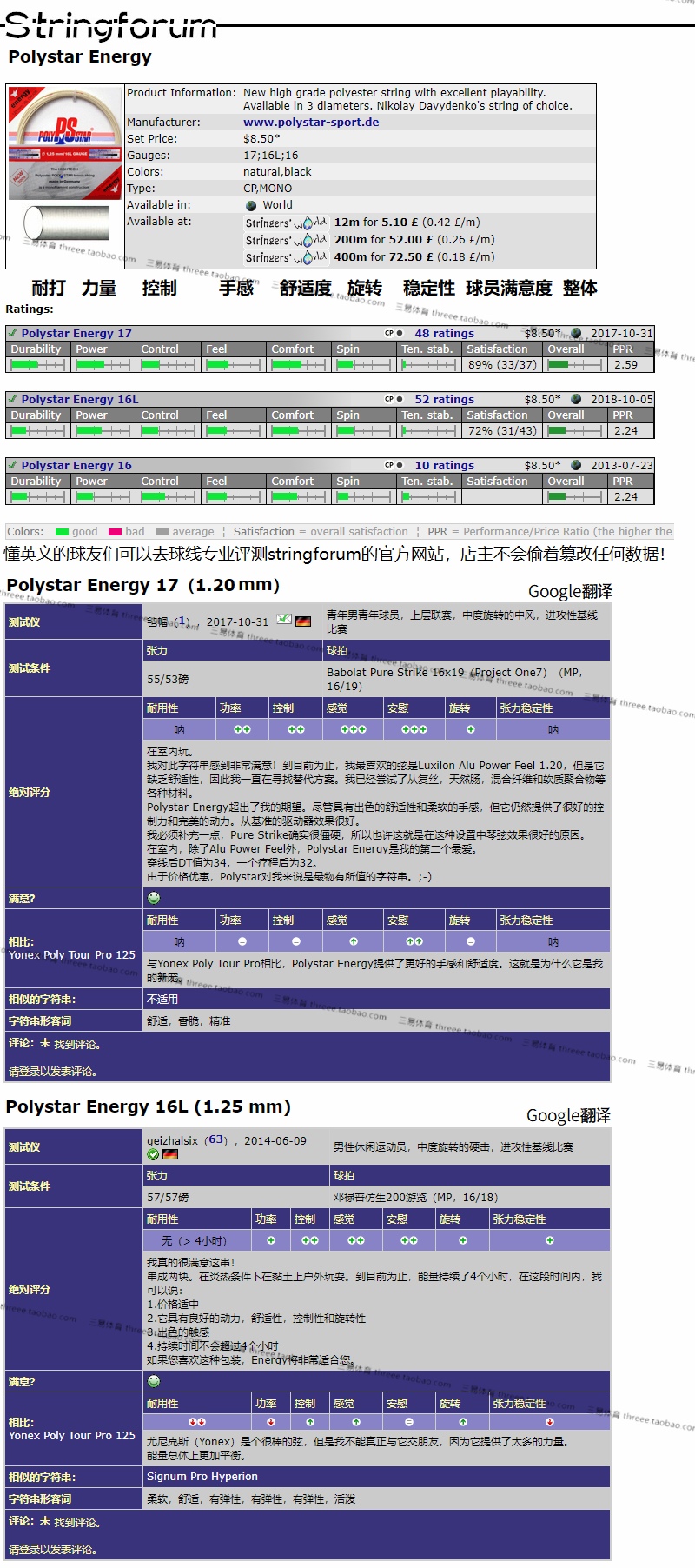695x1568 pixels.
Task: Click the green check badge under geizhalsix
Action: pos(153,1154)
